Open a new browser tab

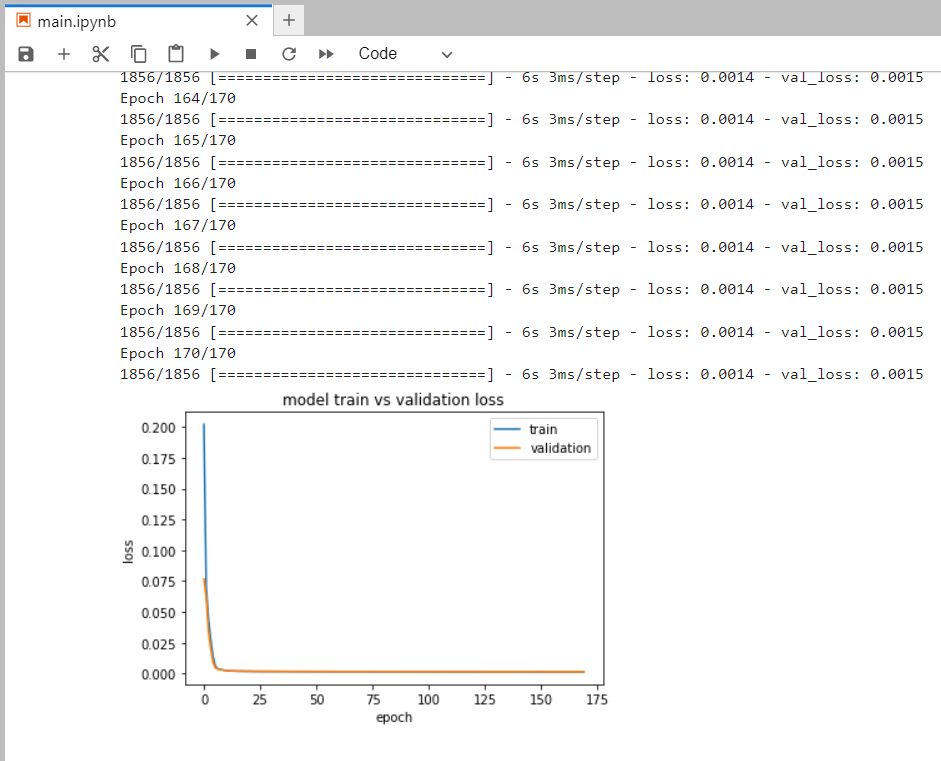(288, 19)
